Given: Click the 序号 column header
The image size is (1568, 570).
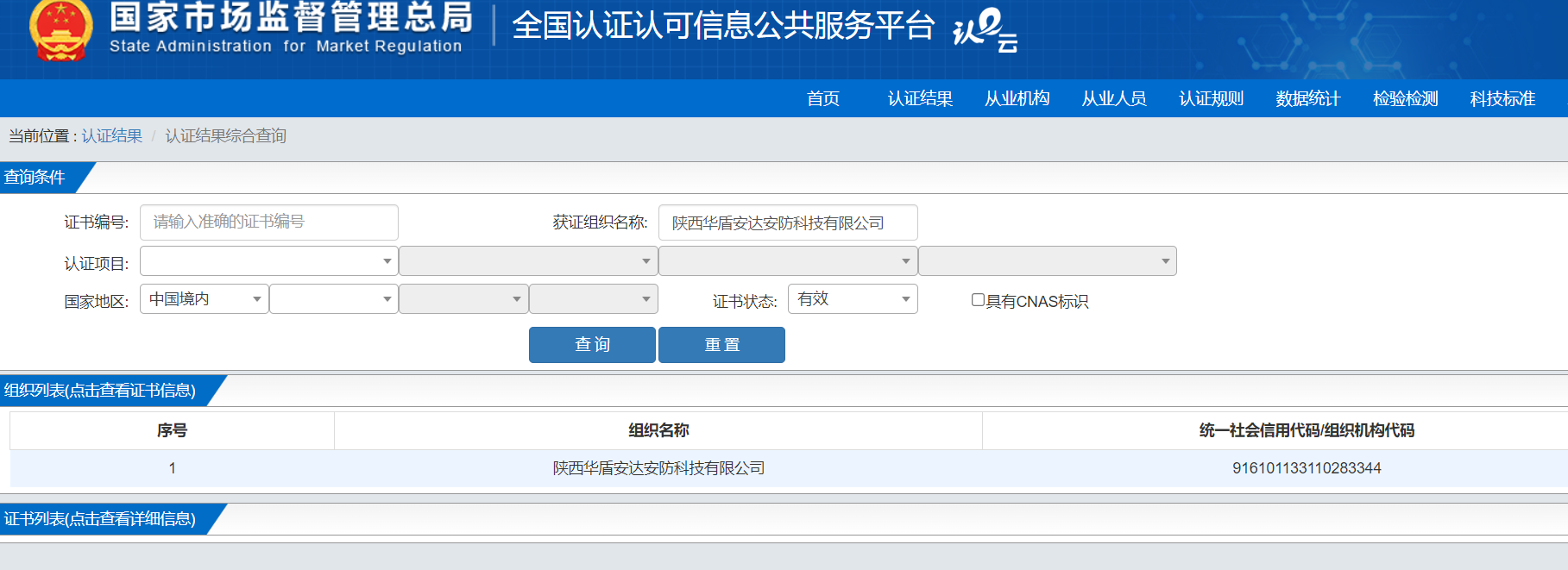Looking at the screenshot, I should pyautogui.click(x=172, y=430).
